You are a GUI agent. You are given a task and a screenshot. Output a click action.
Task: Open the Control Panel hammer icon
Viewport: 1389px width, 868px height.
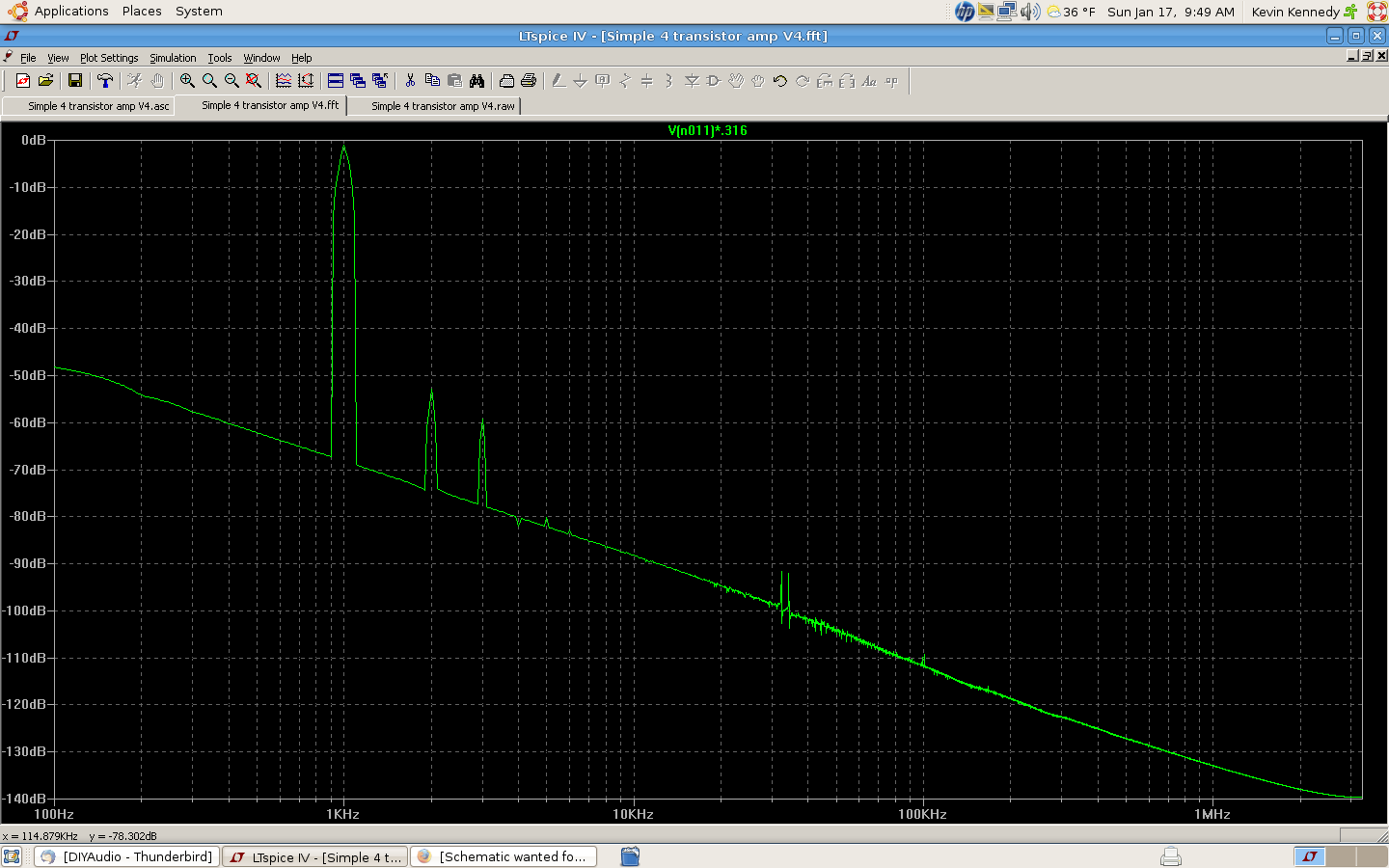coord(105,81)
